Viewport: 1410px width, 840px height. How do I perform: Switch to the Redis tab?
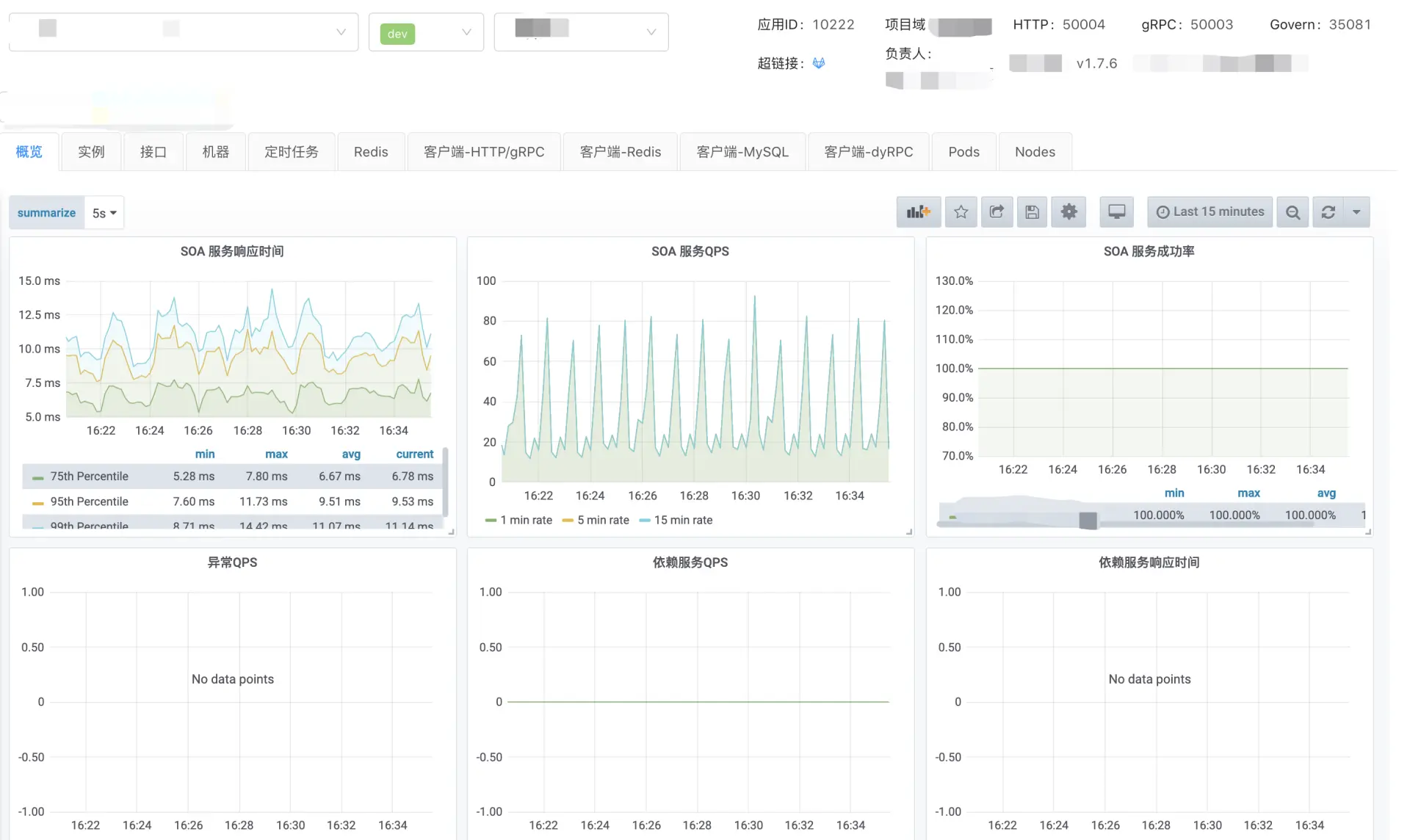pos(370,152)
